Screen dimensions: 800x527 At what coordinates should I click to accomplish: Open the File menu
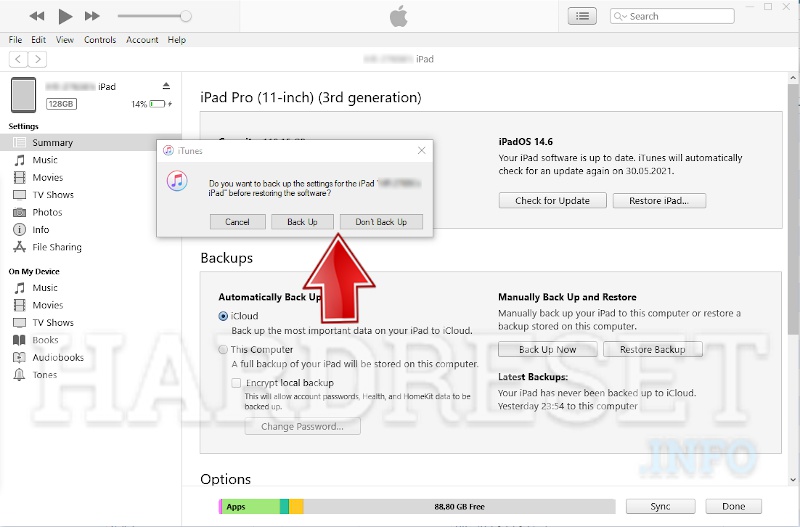pos(15,40)
